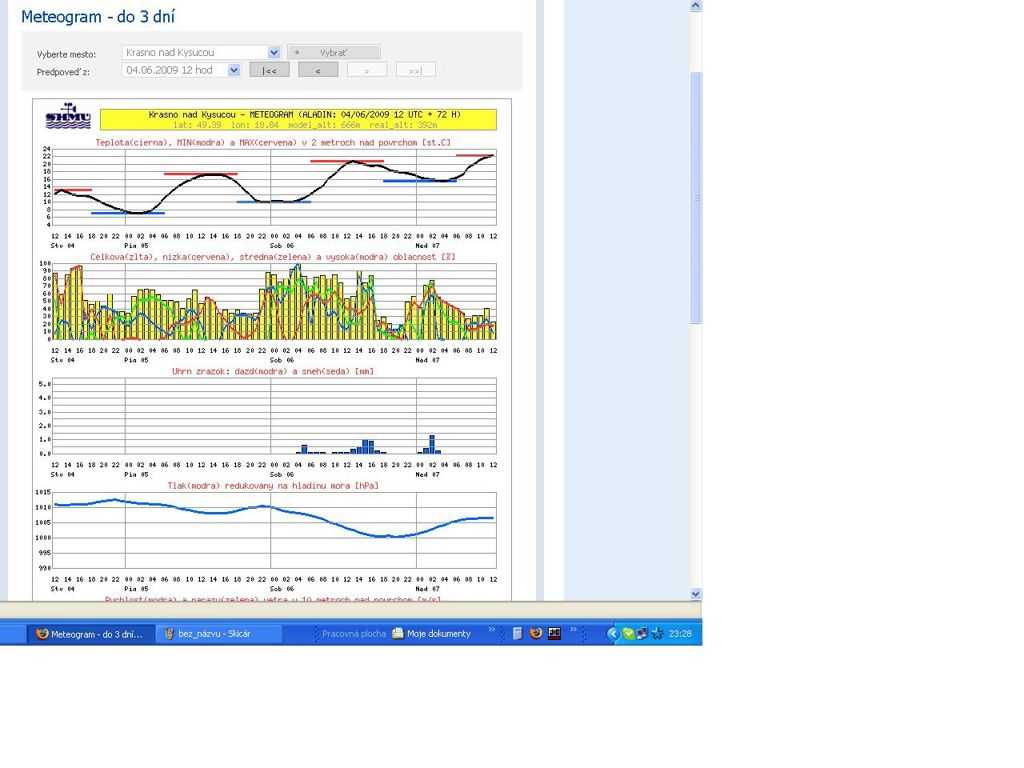Click the scrollbar down arrow
This screenshot has width=1024, height=768.
point(696,594)
